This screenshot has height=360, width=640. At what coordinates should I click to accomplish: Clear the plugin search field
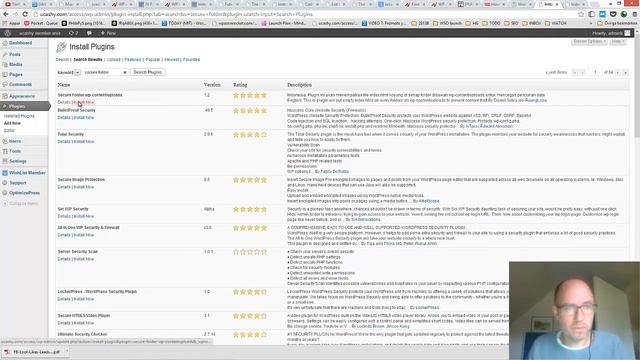click(124, 72)
